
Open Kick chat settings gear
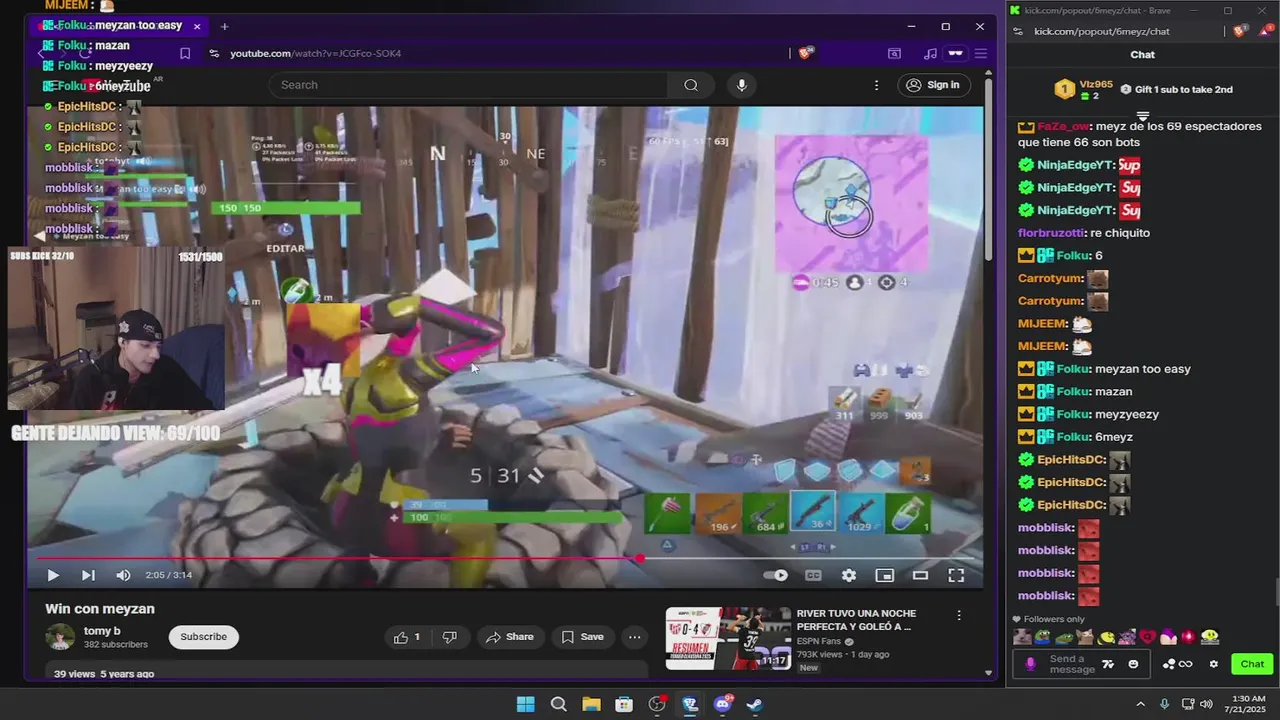tap(1214, 664)
